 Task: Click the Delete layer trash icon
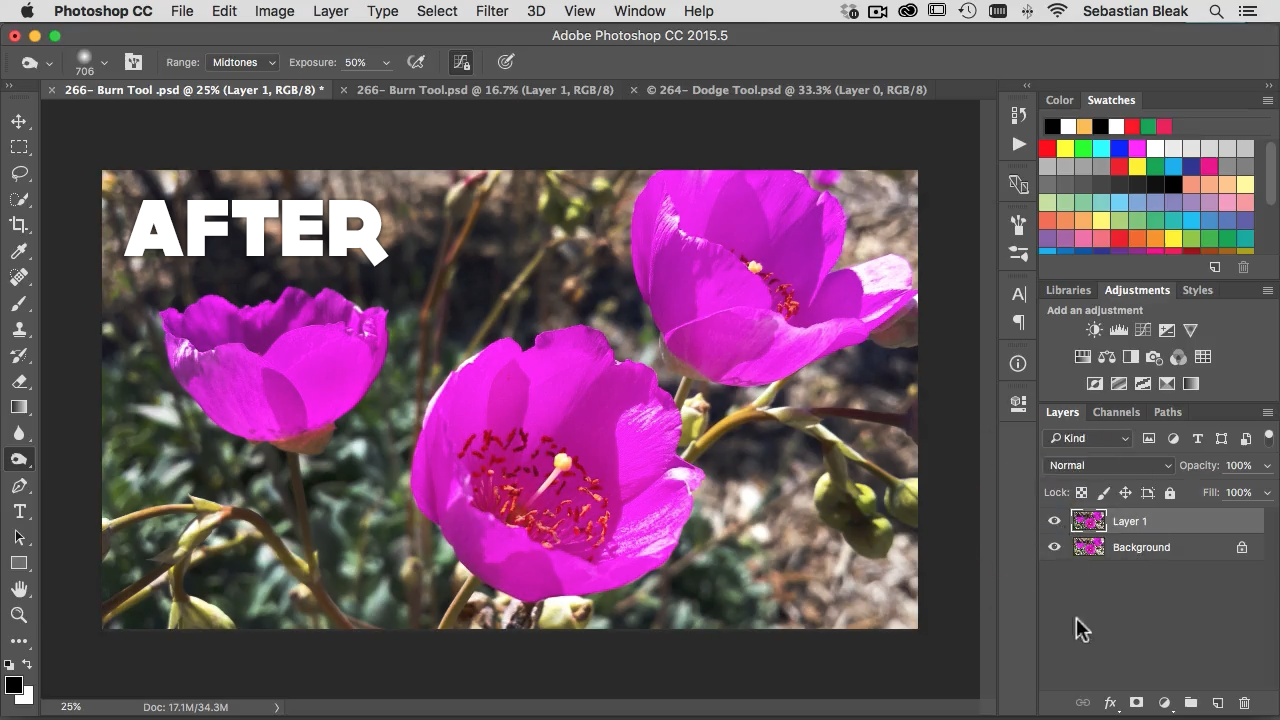point(1244,703)
